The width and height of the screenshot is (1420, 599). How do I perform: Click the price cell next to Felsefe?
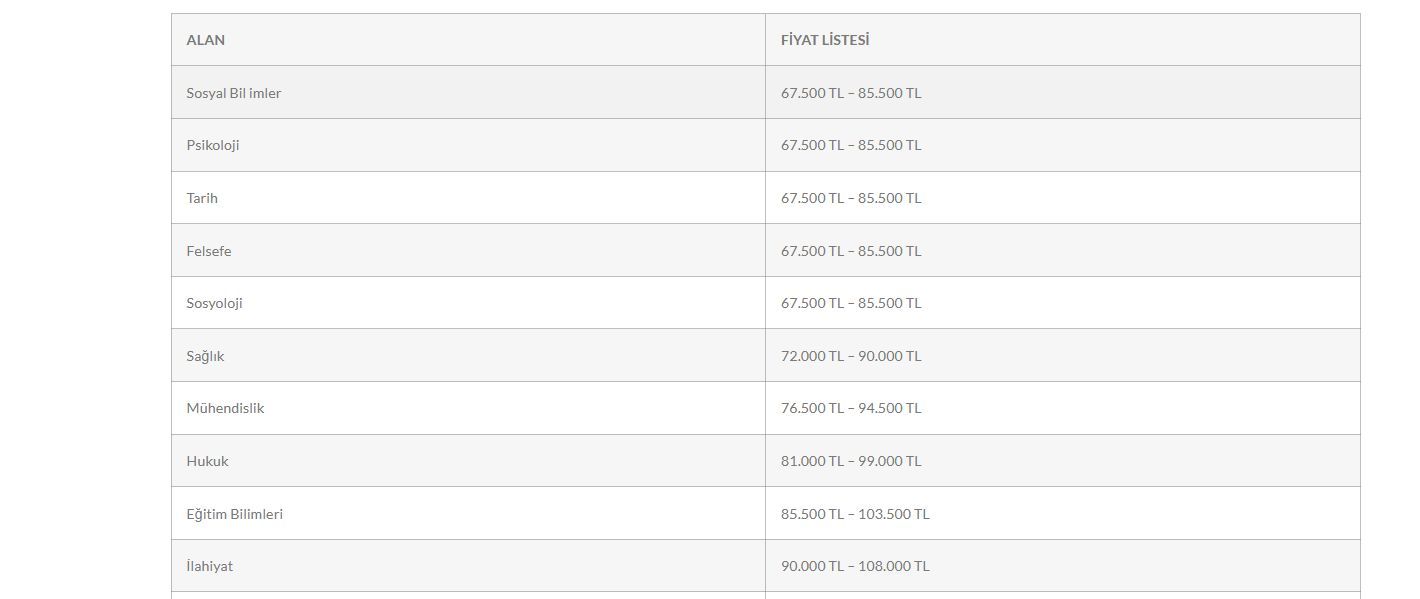pyautogui.click(x=1063, y=251)
